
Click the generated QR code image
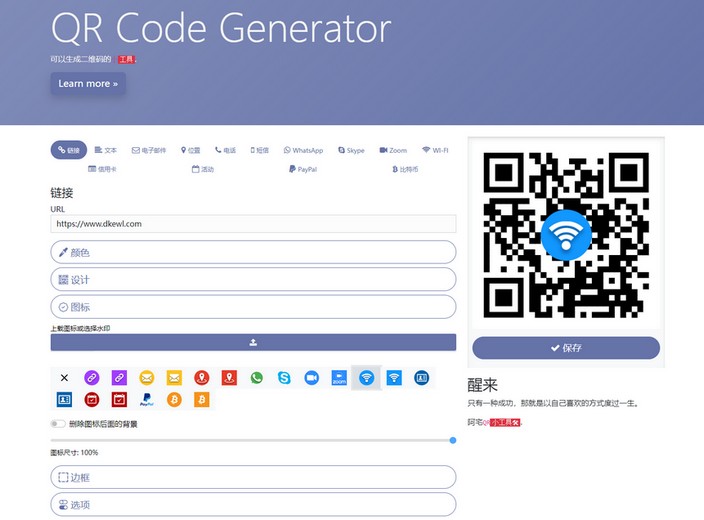[x=566, y=235]
